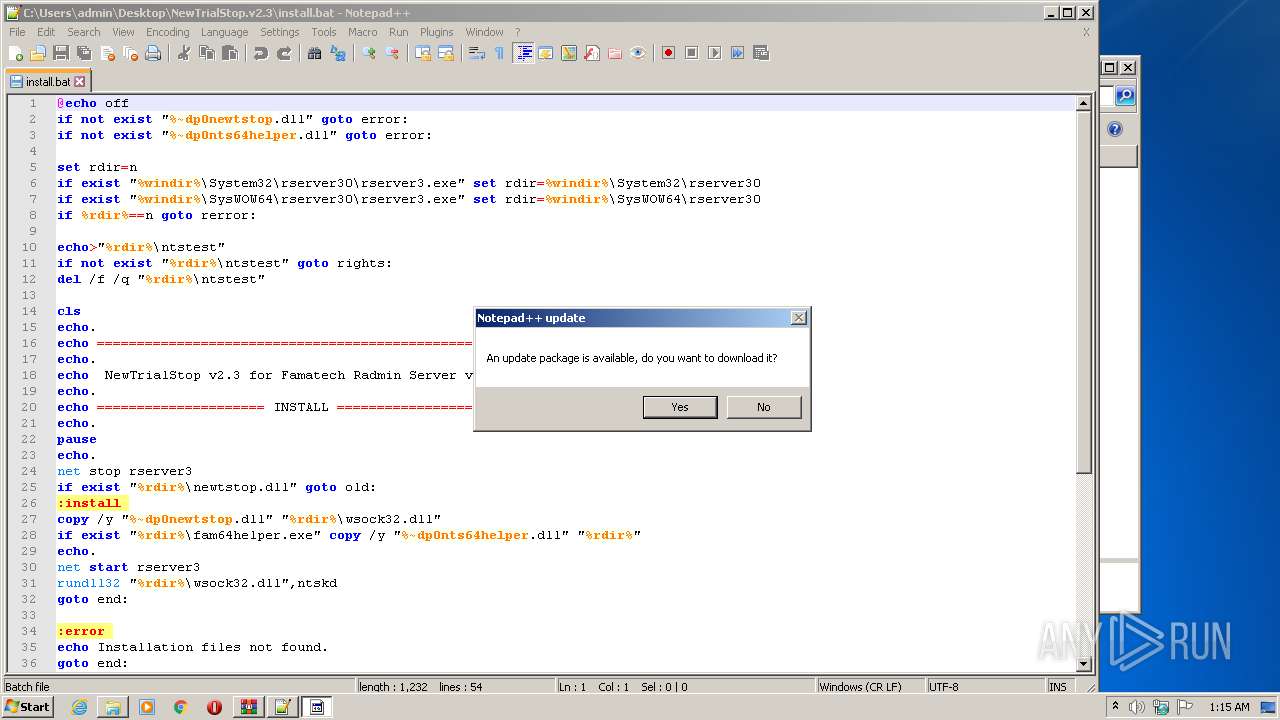
Task: Click the Stop macro recording icon
Action: pyautogui.click(x=691, y=53)
